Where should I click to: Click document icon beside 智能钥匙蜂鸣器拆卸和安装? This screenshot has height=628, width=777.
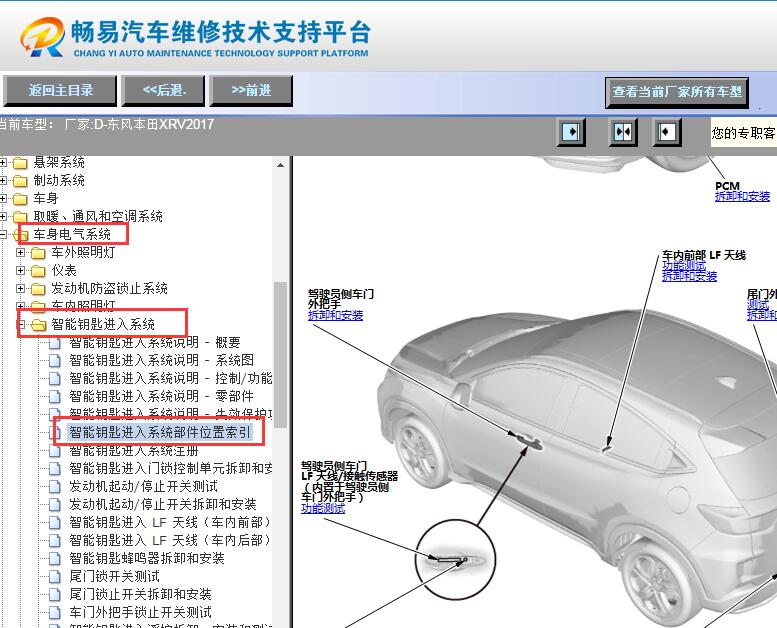55,558
